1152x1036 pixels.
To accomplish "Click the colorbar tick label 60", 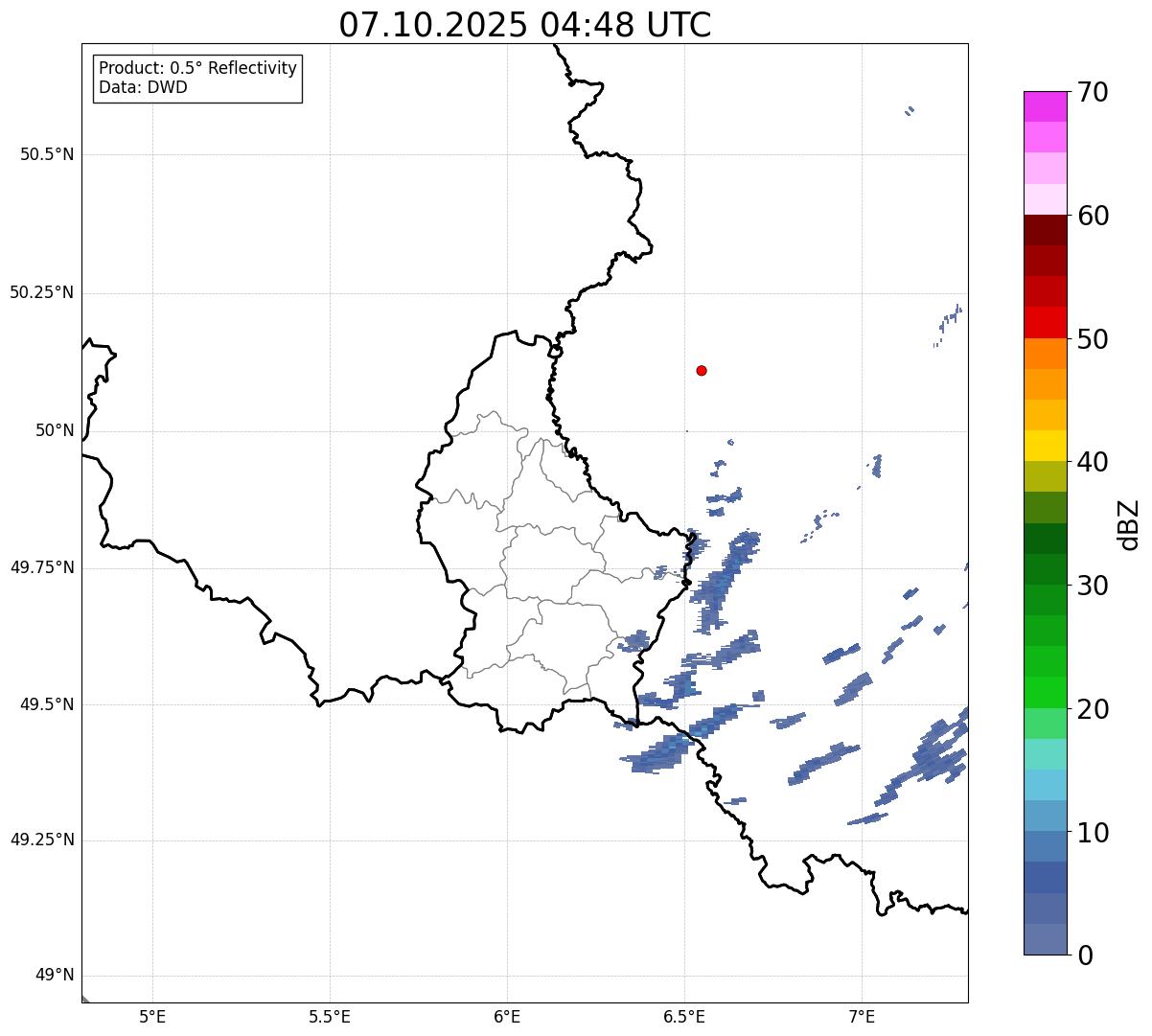I will (x=1093, y=216).
